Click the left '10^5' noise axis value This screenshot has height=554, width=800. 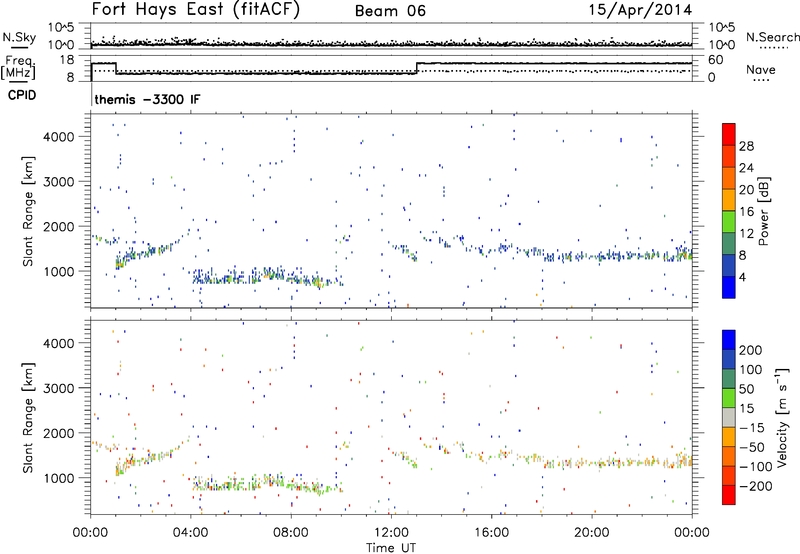[x=61, y=27]
